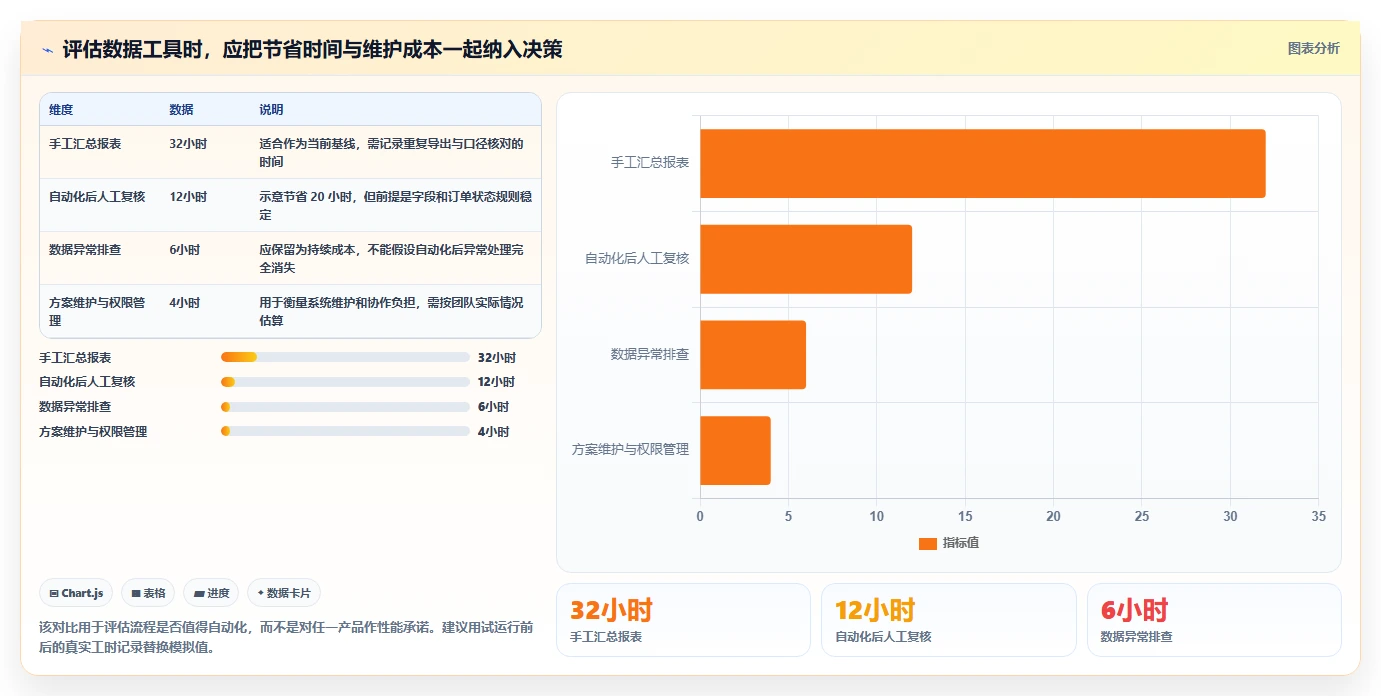Image resolution: width=1381 pixels, height=696 pixels.
Task: Click the 维度 table column header
Action: (61, 110)
